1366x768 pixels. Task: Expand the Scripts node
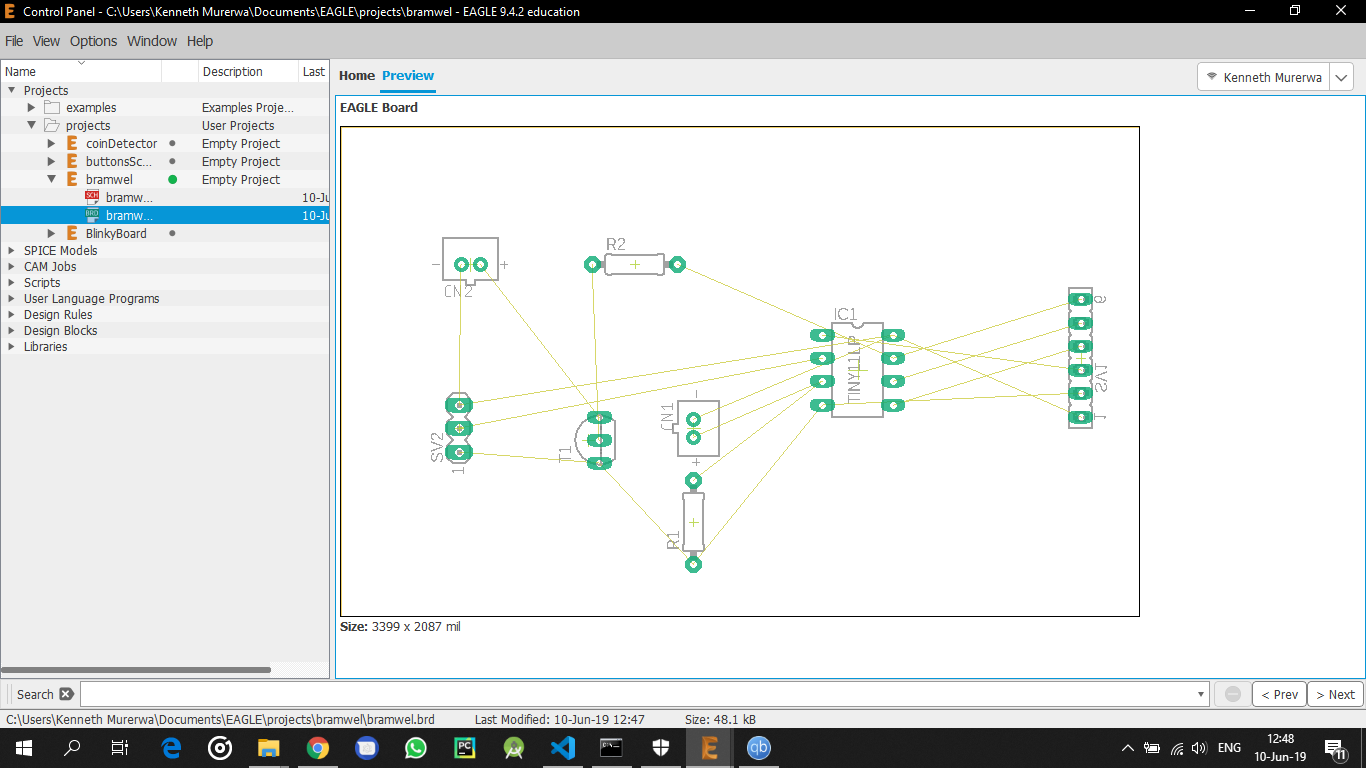point(11,282)
